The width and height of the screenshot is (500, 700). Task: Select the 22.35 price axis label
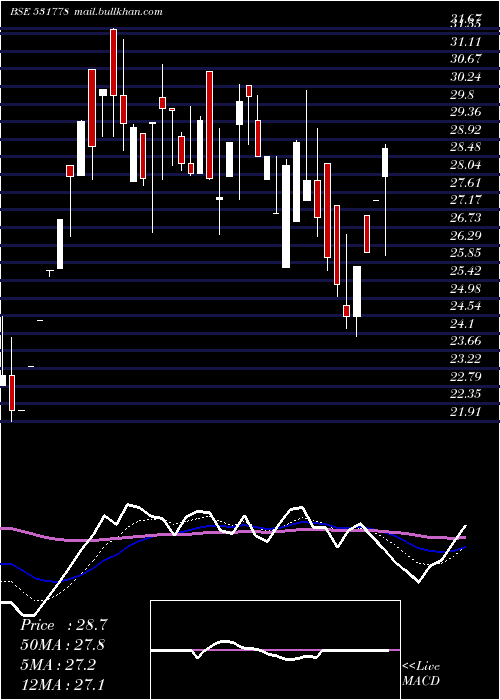point(466,394)
